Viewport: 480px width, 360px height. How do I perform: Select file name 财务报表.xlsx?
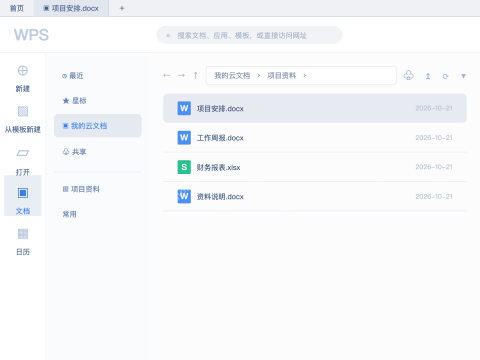click(x=218, y=167)
